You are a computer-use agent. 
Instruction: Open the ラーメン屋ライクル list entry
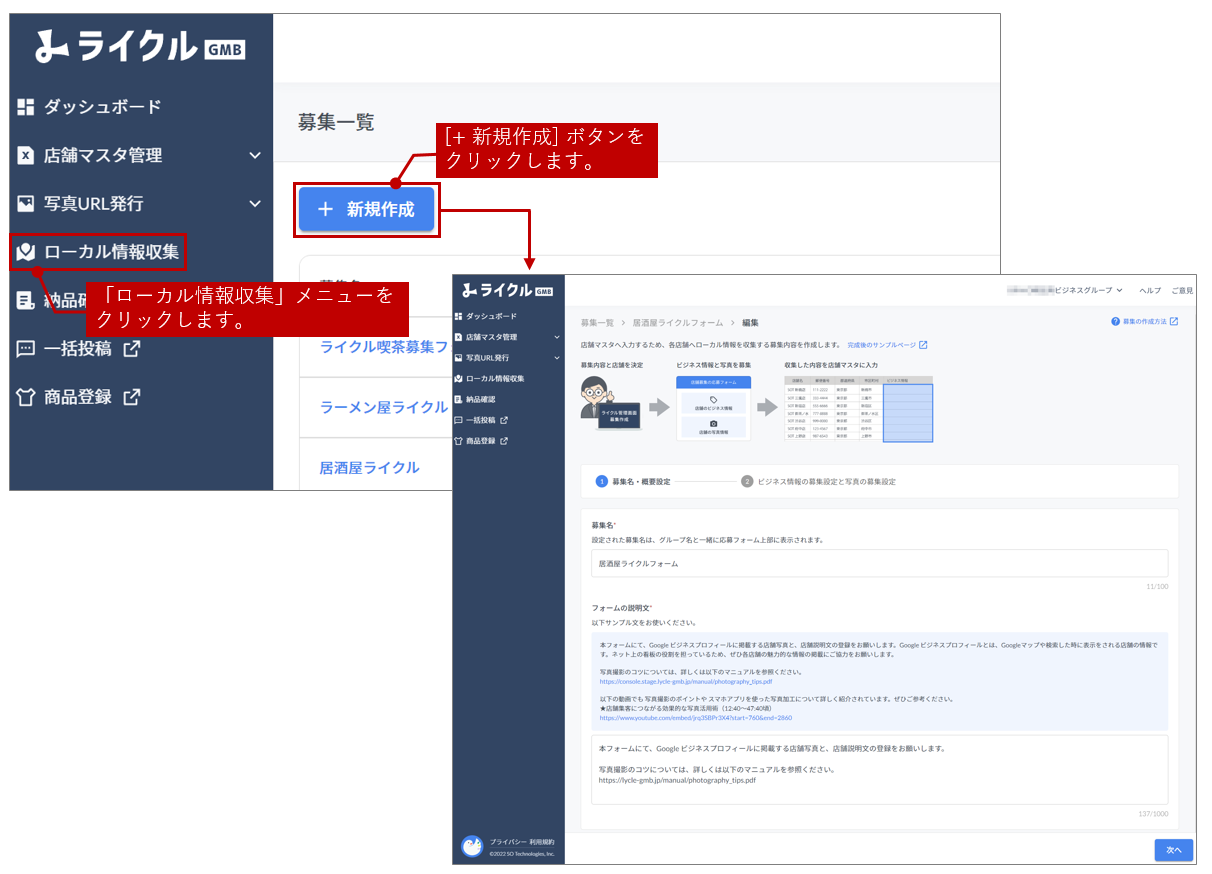click(383, 407)
